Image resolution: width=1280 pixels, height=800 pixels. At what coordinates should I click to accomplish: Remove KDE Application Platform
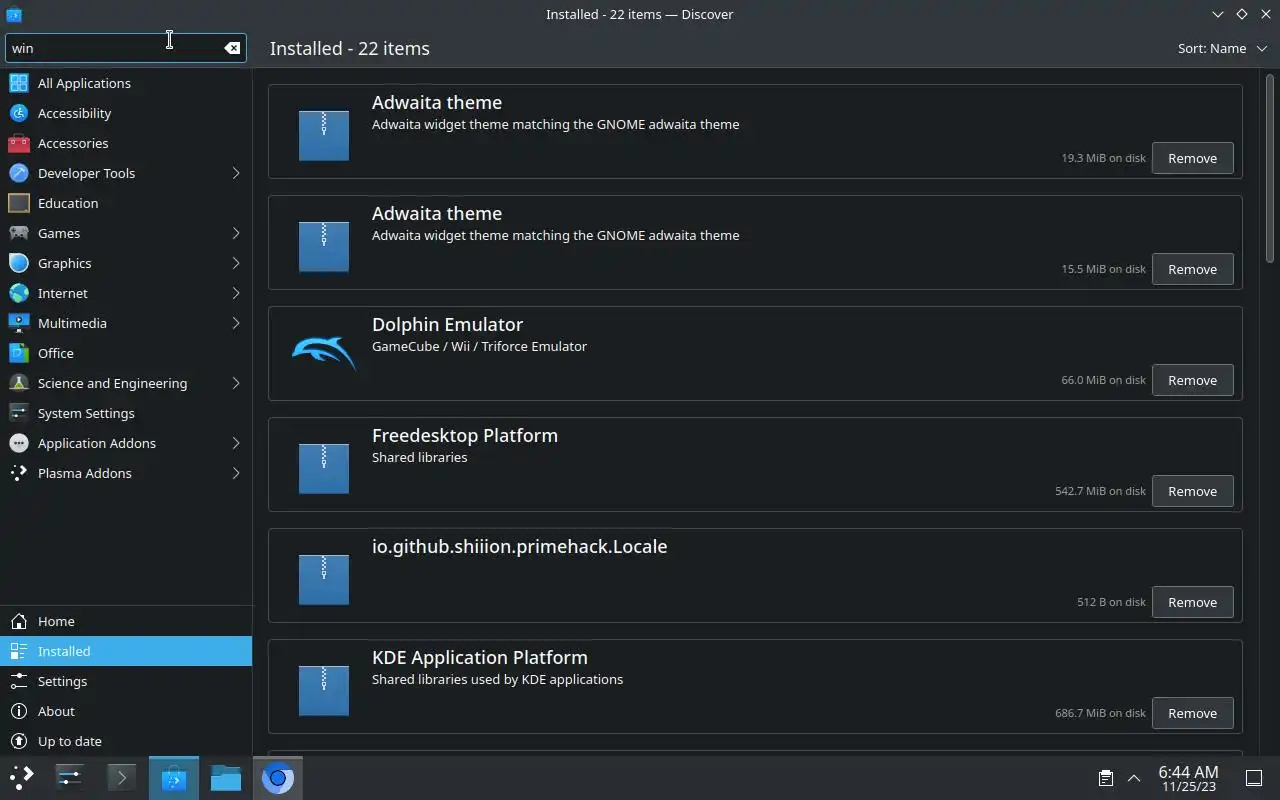pos(1192,713)
